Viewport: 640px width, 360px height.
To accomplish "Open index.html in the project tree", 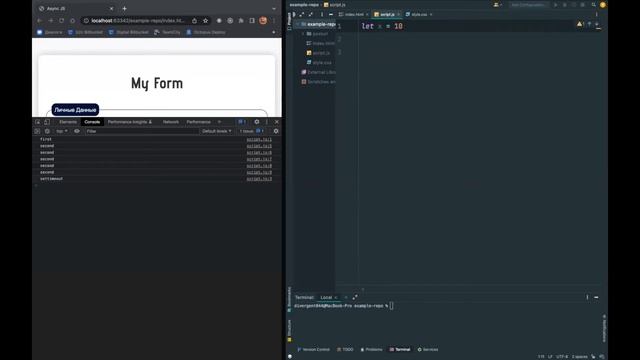I will pos(321,43).
